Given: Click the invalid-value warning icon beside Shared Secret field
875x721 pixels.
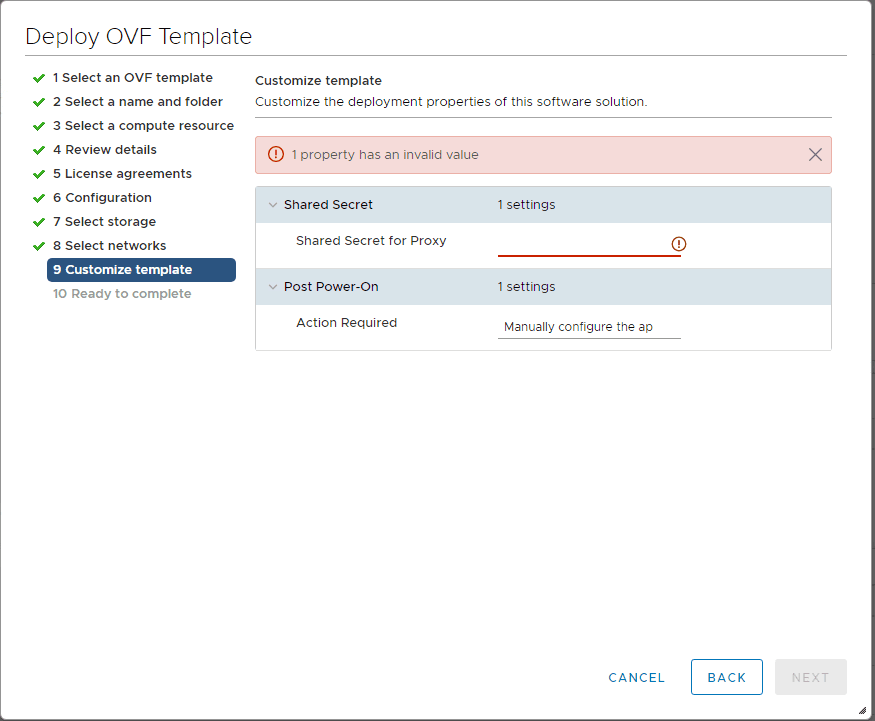Looking at the screenshot, I should [679, 243].
